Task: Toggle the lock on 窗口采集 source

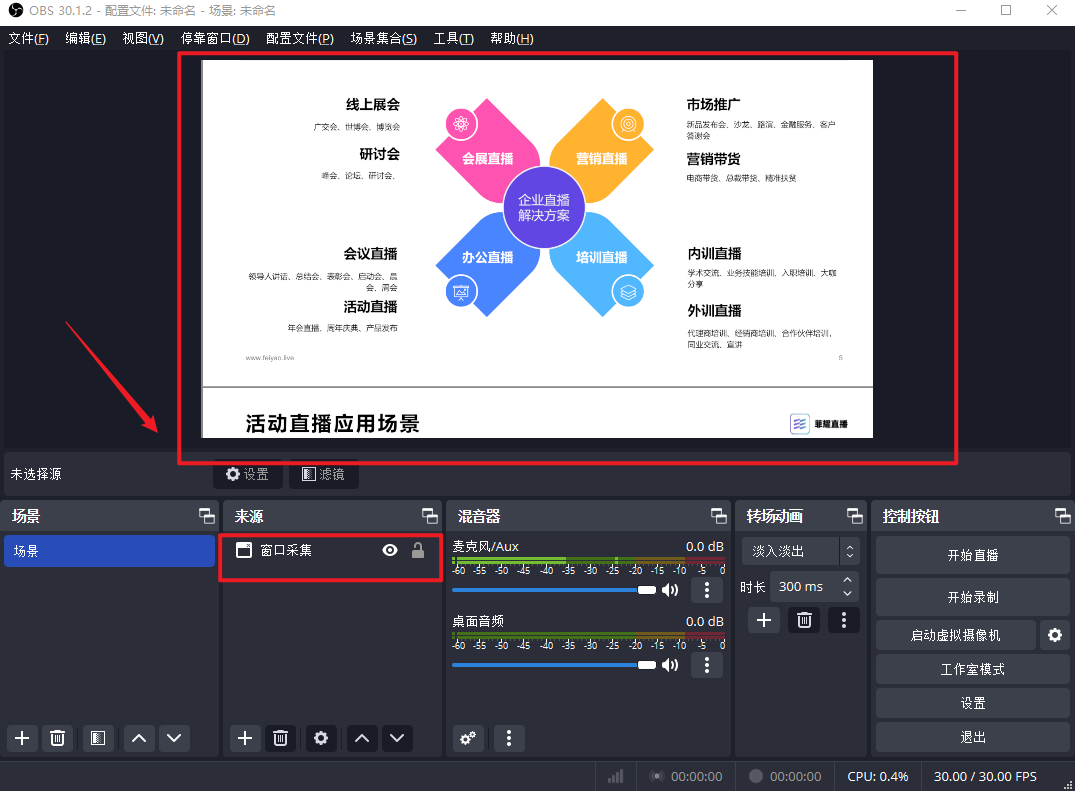Action: (x=418, y=550)
